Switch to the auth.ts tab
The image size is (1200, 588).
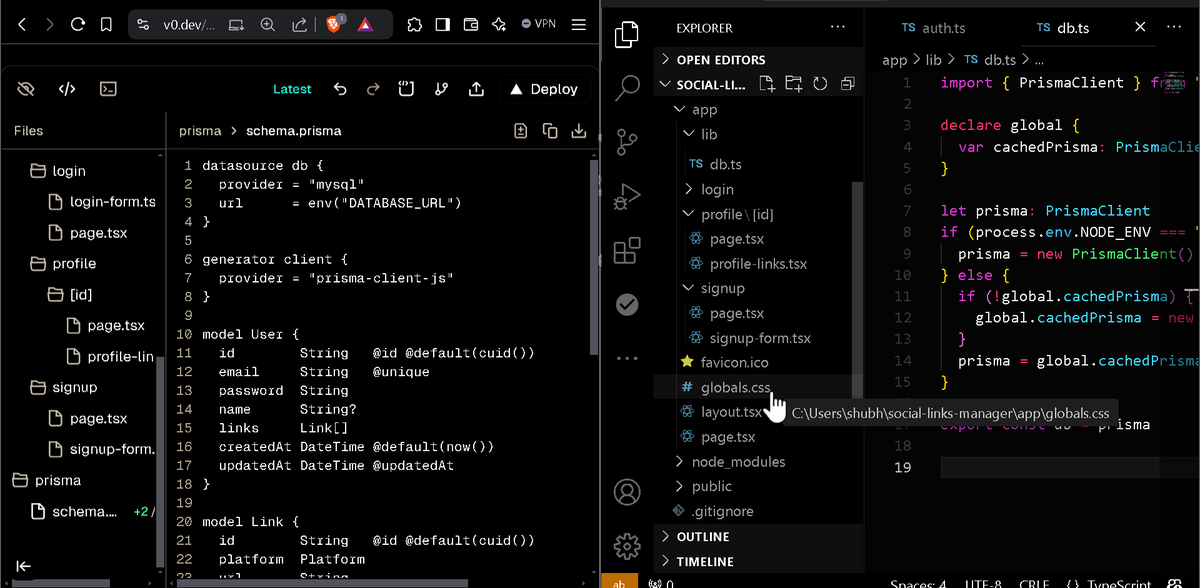click(x=933, y=28)
